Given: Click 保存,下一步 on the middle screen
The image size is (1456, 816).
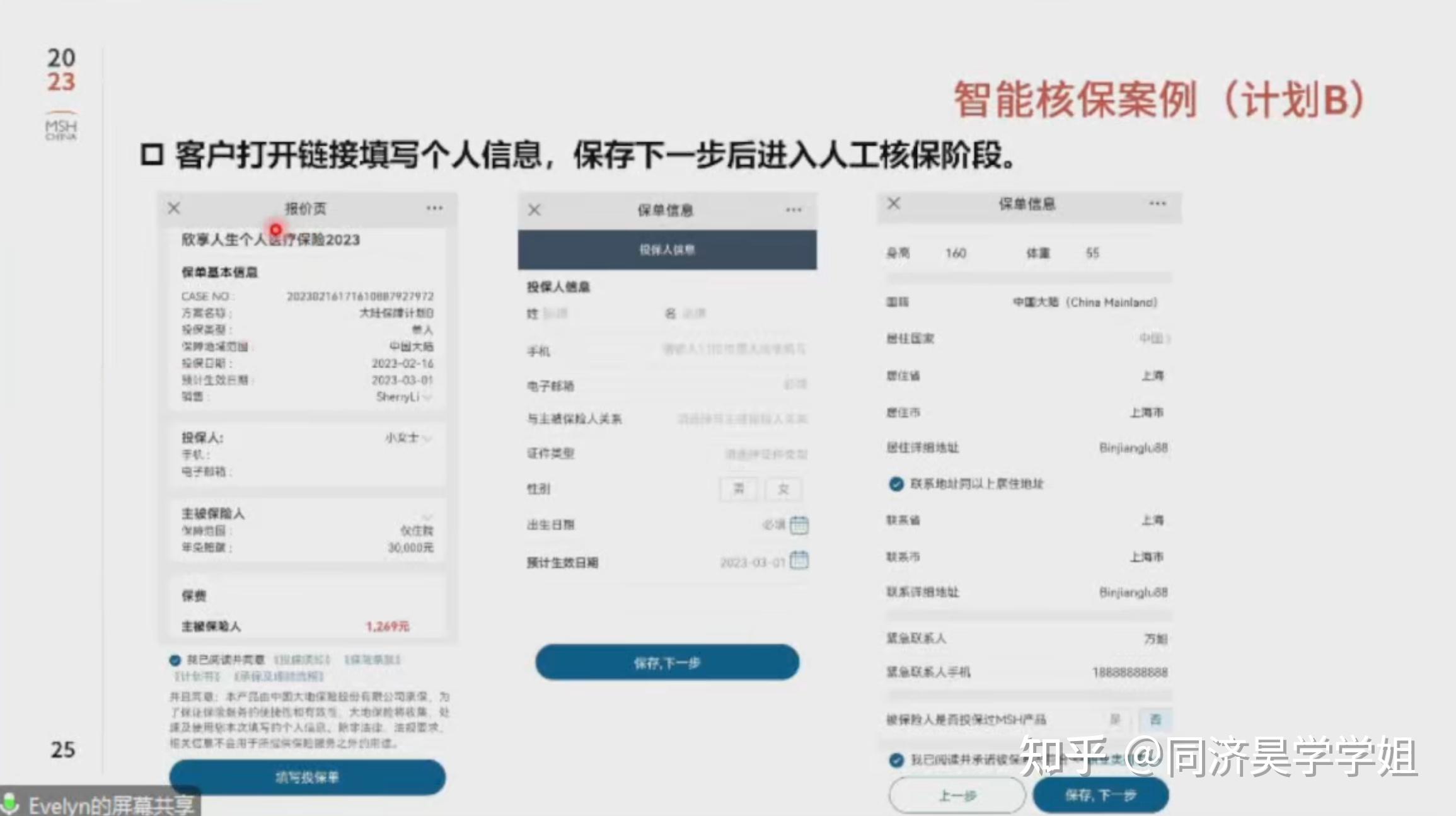Looking at the screenshot, I should click(x=667, y=662).
